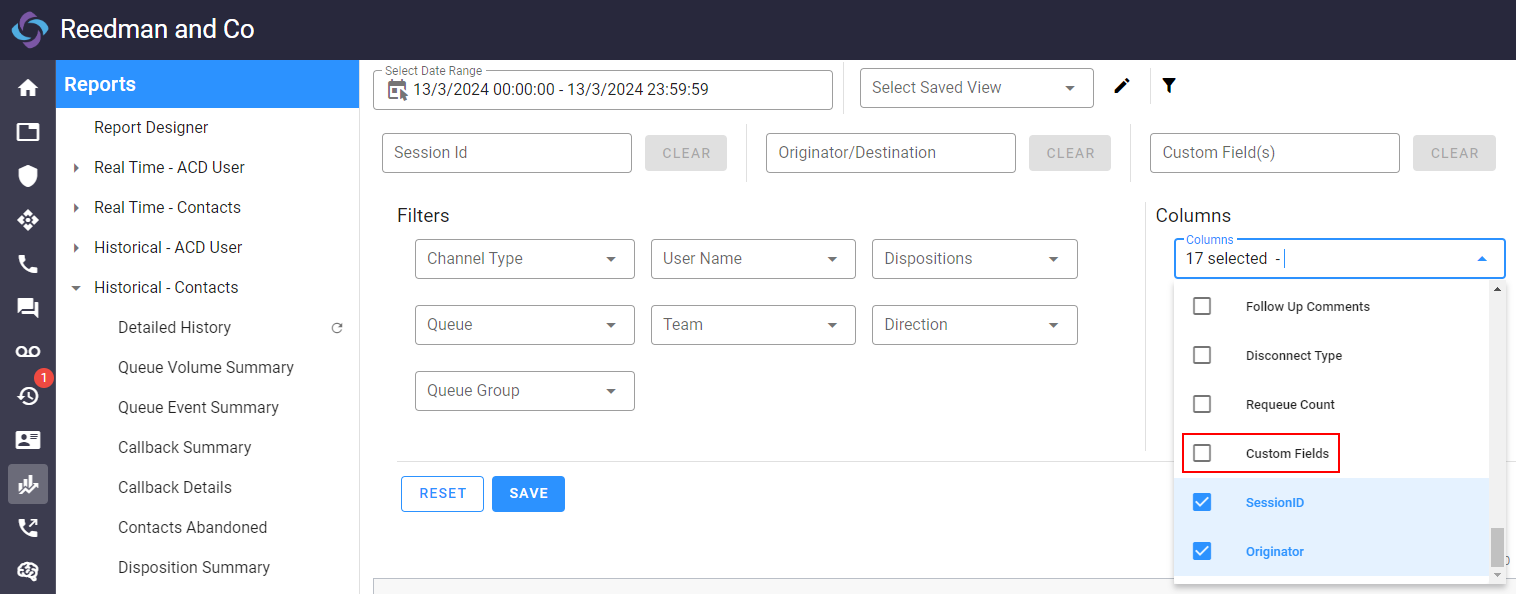
Task: Select the reports chart sidebar icon
Action: (x=28, y=484)
